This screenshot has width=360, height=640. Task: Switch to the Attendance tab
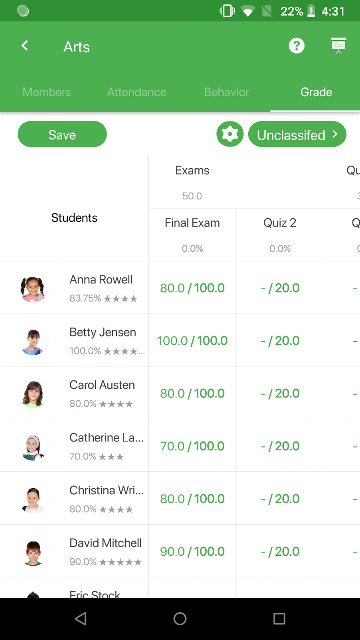click(137, 92)
